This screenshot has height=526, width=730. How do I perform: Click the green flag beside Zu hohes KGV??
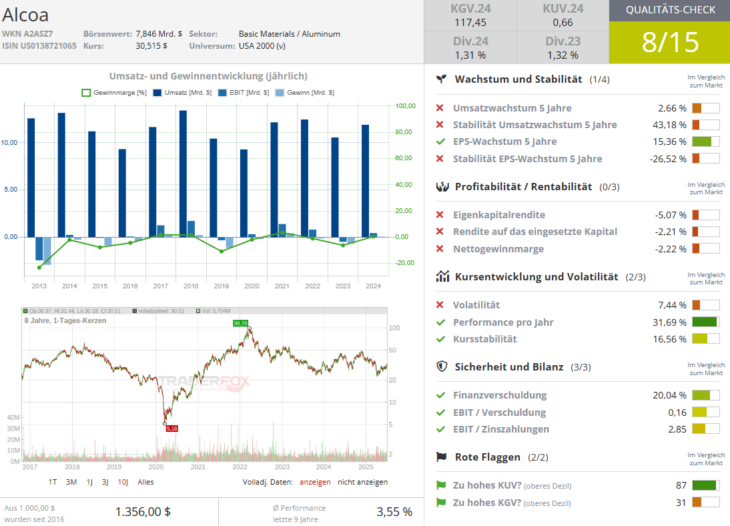(441, 503)
